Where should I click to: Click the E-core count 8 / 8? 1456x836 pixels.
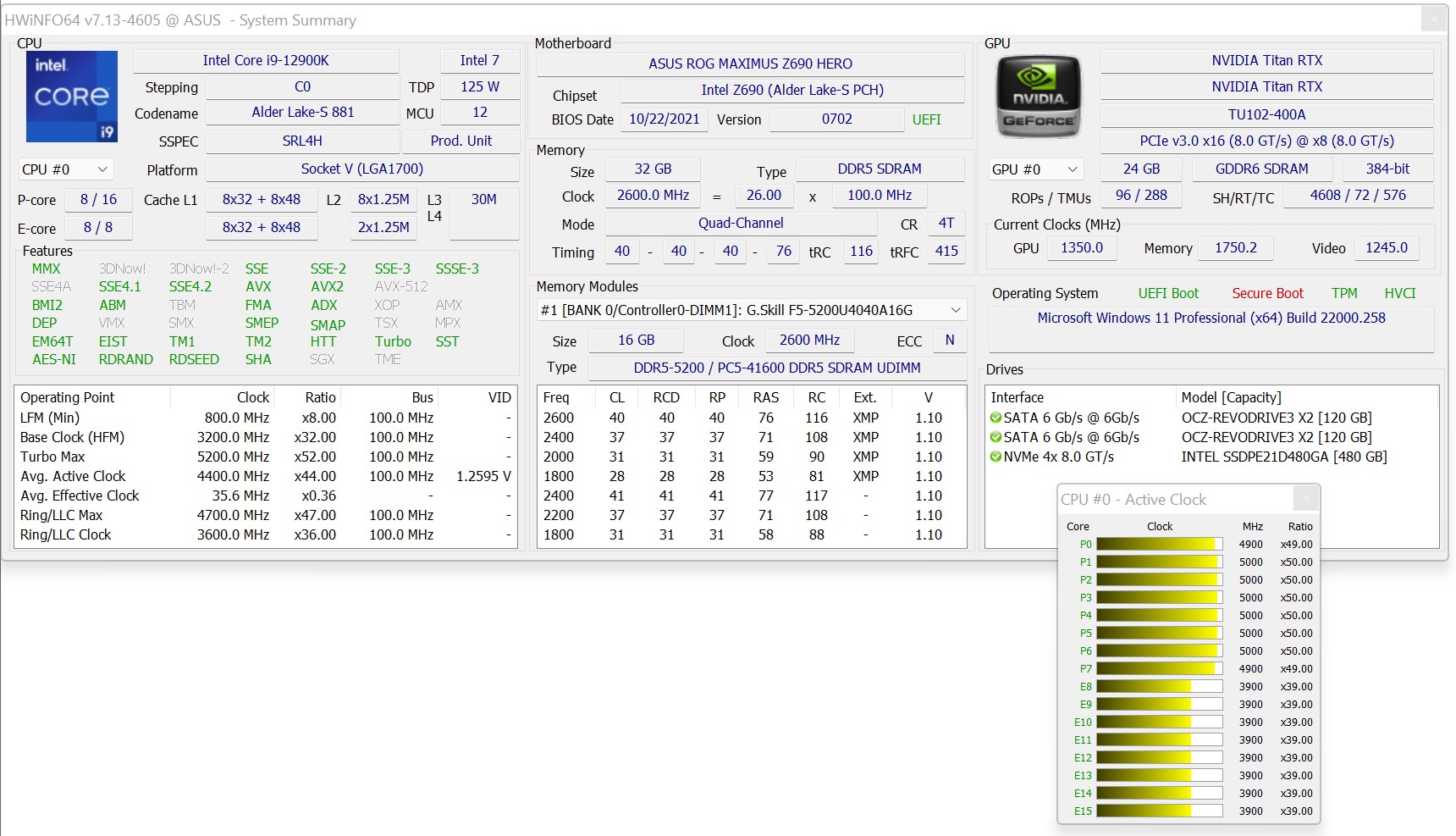[x=98, y=228]
